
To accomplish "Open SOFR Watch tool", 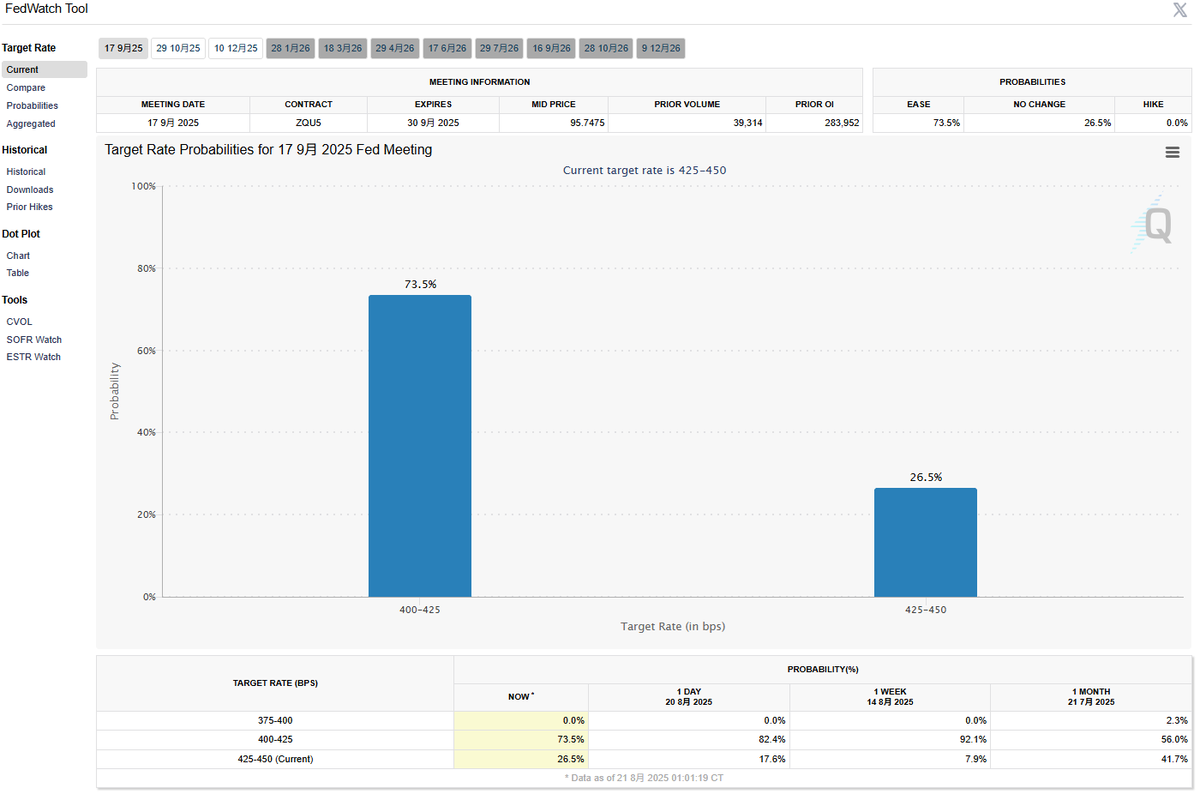I will pos(34,340).
